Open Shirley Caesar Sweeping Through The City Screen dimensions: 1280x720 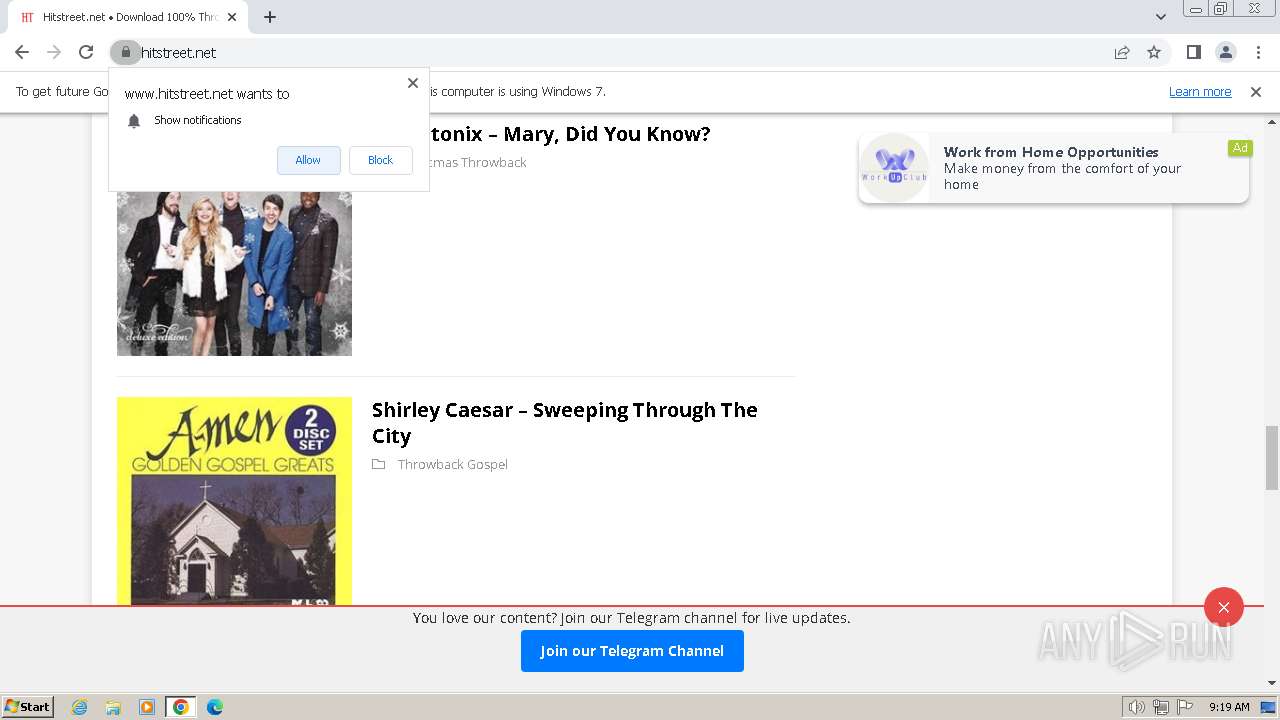tap(565, 423)
